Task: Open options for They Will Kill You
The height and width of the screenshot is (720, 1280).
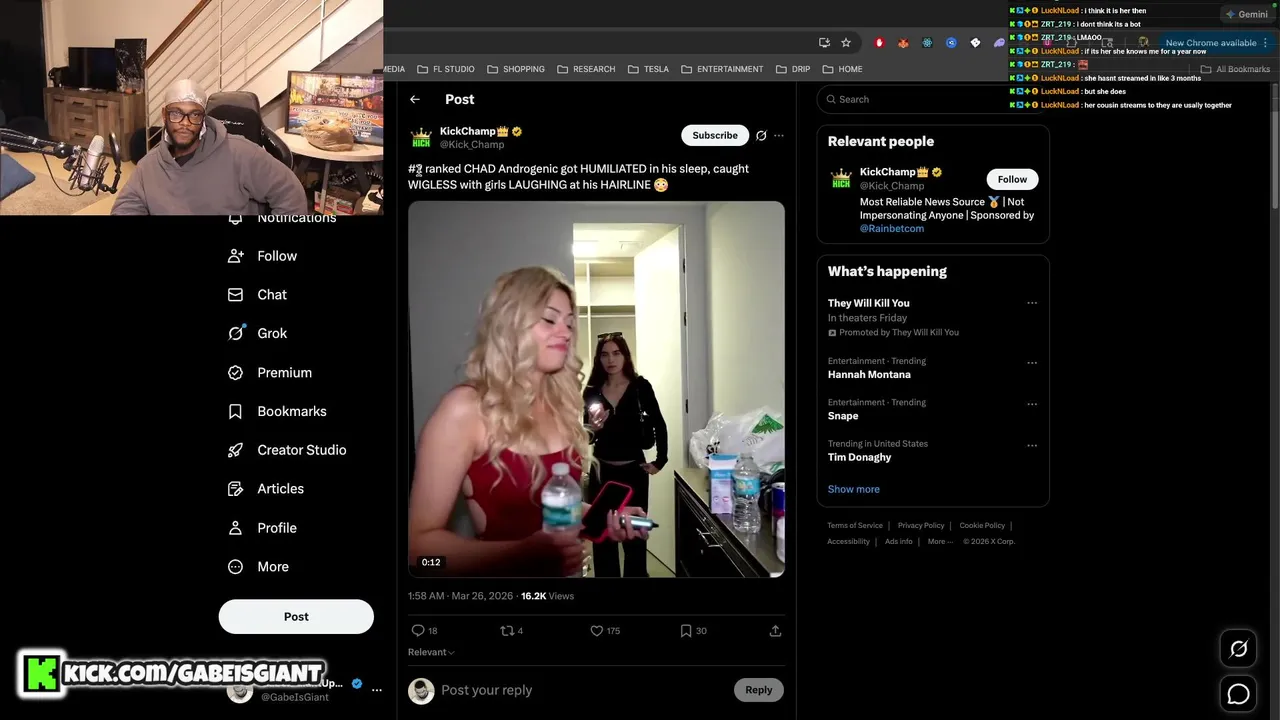Action: 1032,303
